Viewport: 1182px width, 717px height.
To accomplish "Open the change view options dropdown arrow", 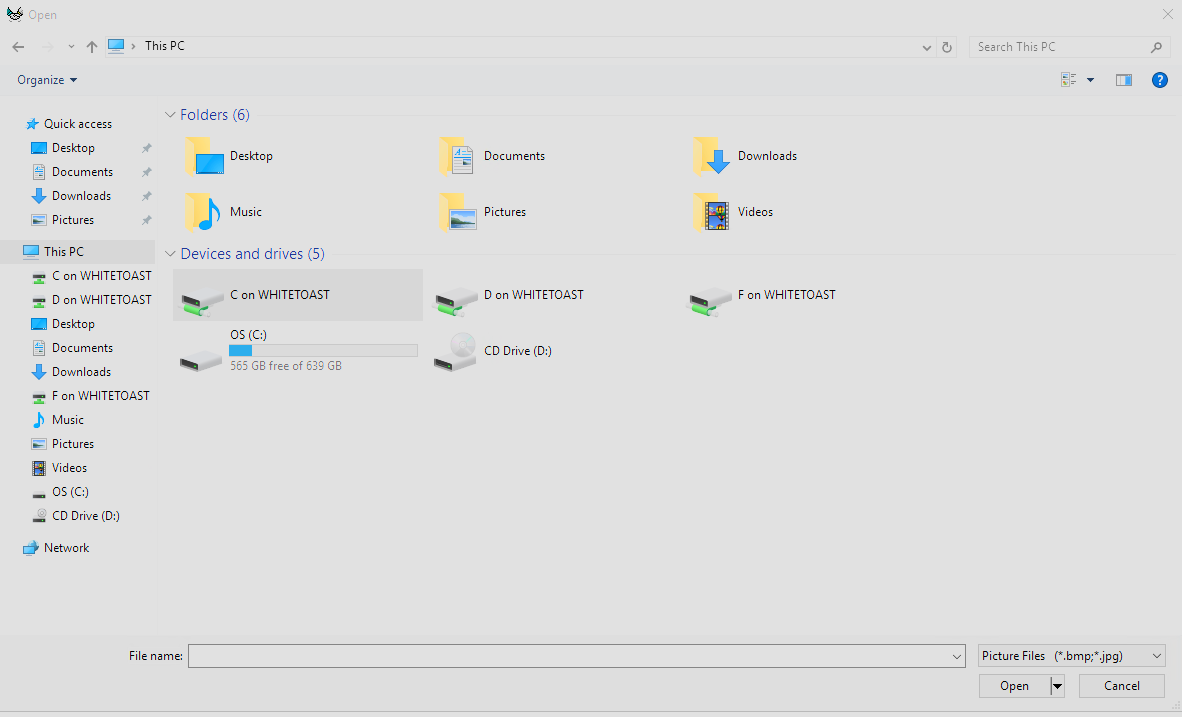I will coord(1090,80).
